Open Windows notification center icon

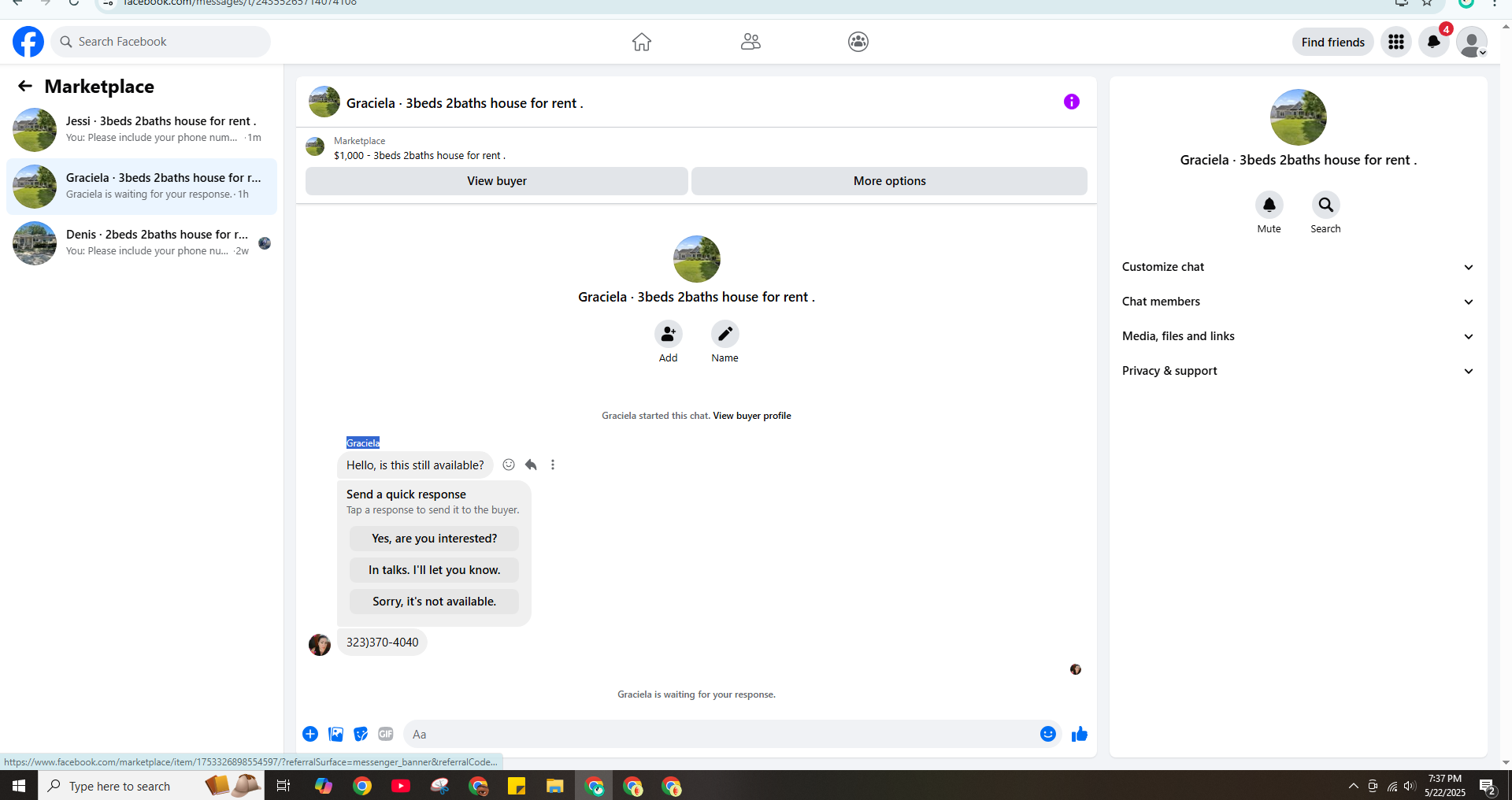pyautogui.click(x=1488, y=786)
